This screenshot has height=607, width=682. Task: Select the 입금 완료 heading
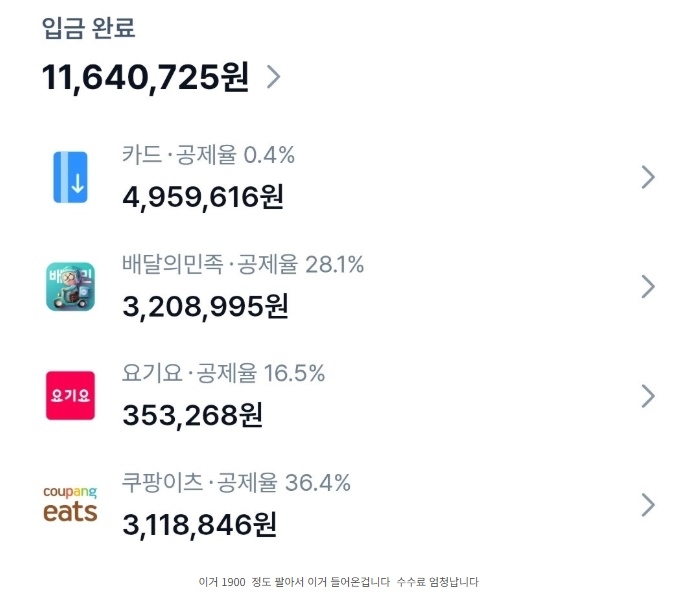89,28
